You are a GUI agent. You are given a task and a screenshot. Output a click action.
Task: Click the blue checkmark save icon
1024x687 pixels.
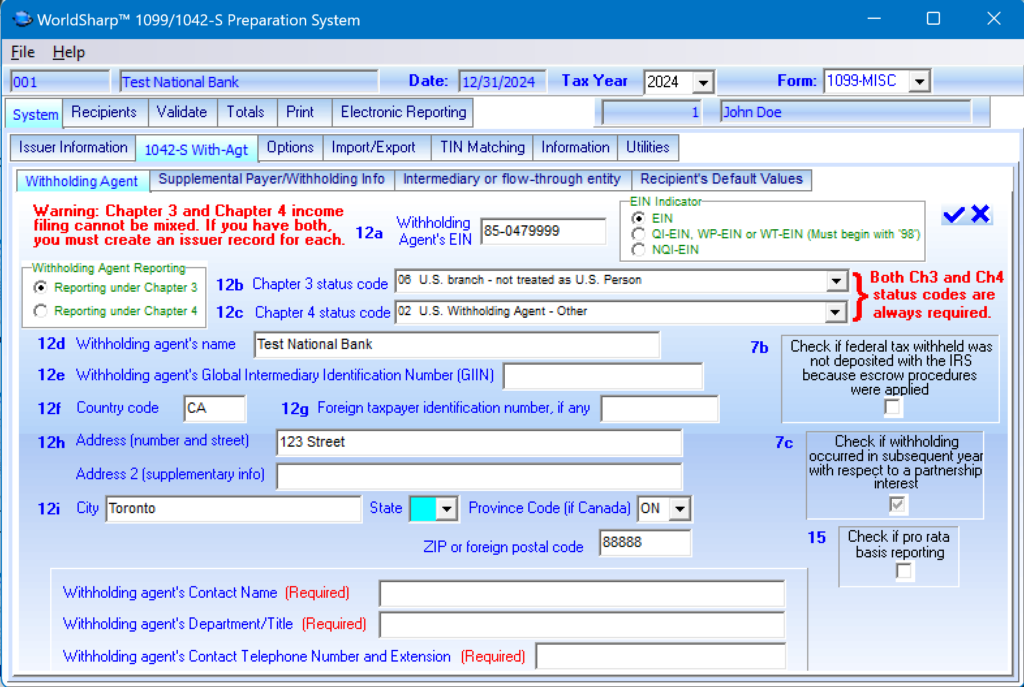953,214
